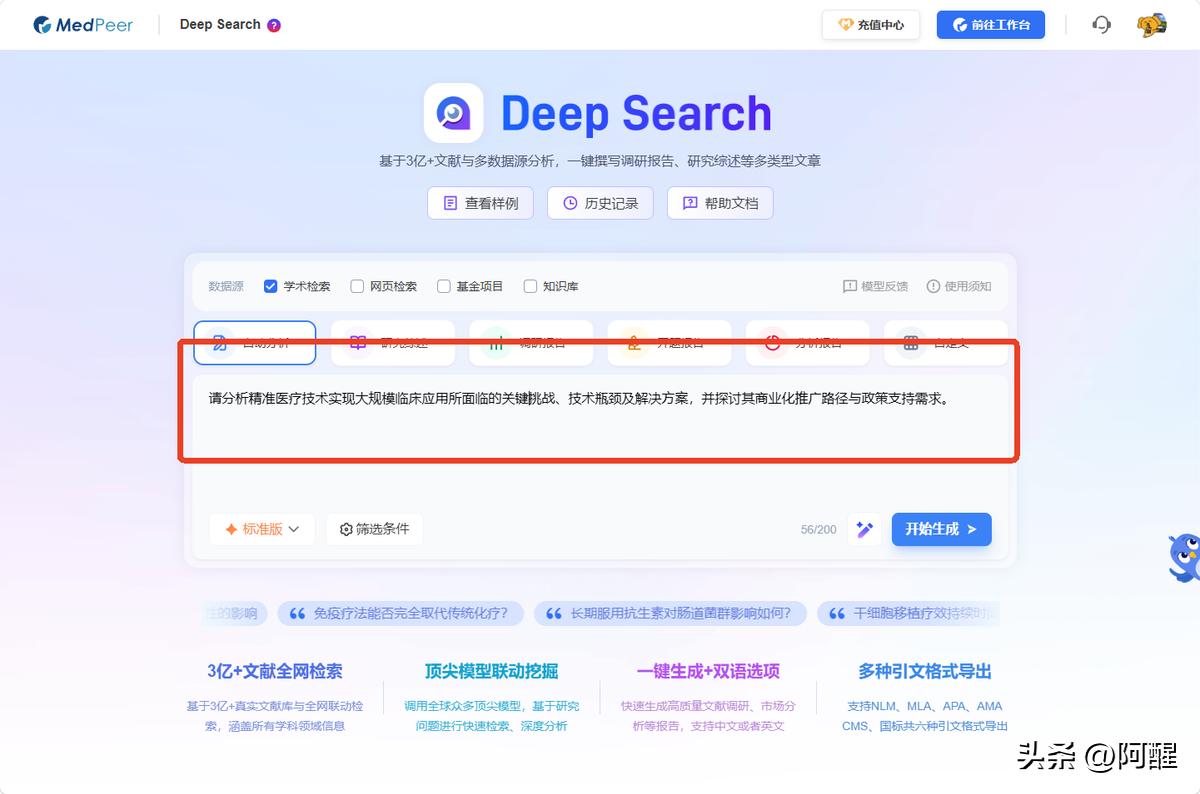Click the 数据源 label
This screenshot has width=1200, height=794.
[226, 286]
